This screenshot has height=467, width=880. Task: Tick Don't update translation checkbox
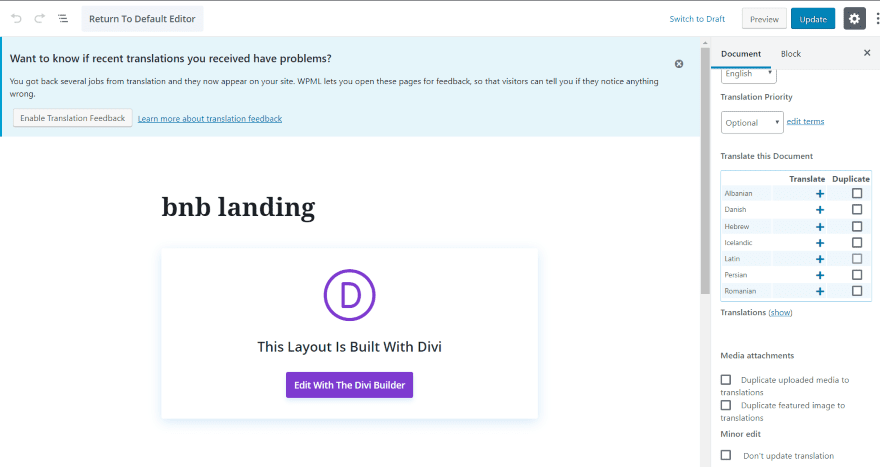[x=726, y=455]
